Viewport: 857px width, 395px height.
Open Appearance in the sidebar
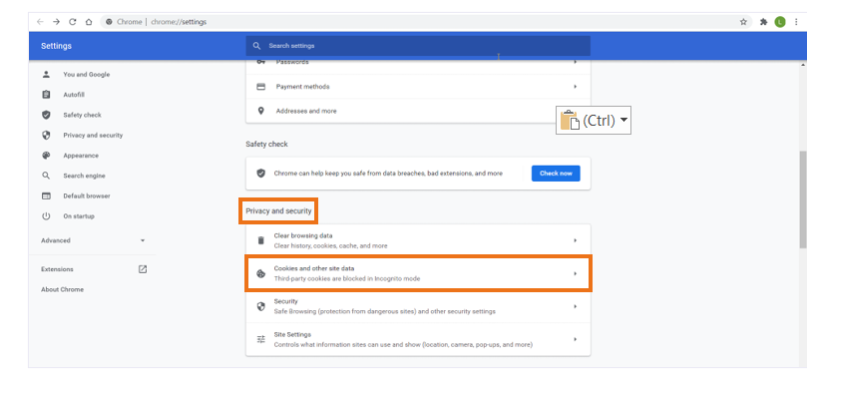tap(81, 155)
